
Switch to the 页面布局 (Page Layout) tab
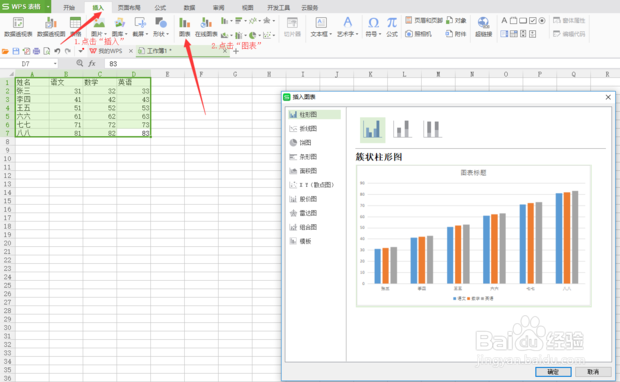129,8
